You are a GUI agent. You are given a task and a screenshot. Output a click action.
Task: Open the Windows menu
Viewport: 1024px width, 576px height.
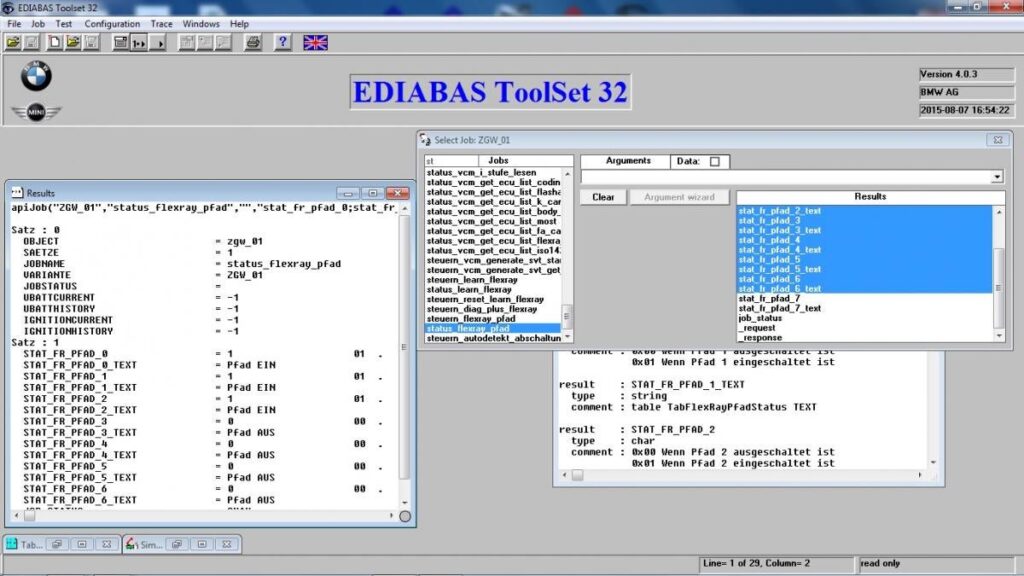[200, 24]
